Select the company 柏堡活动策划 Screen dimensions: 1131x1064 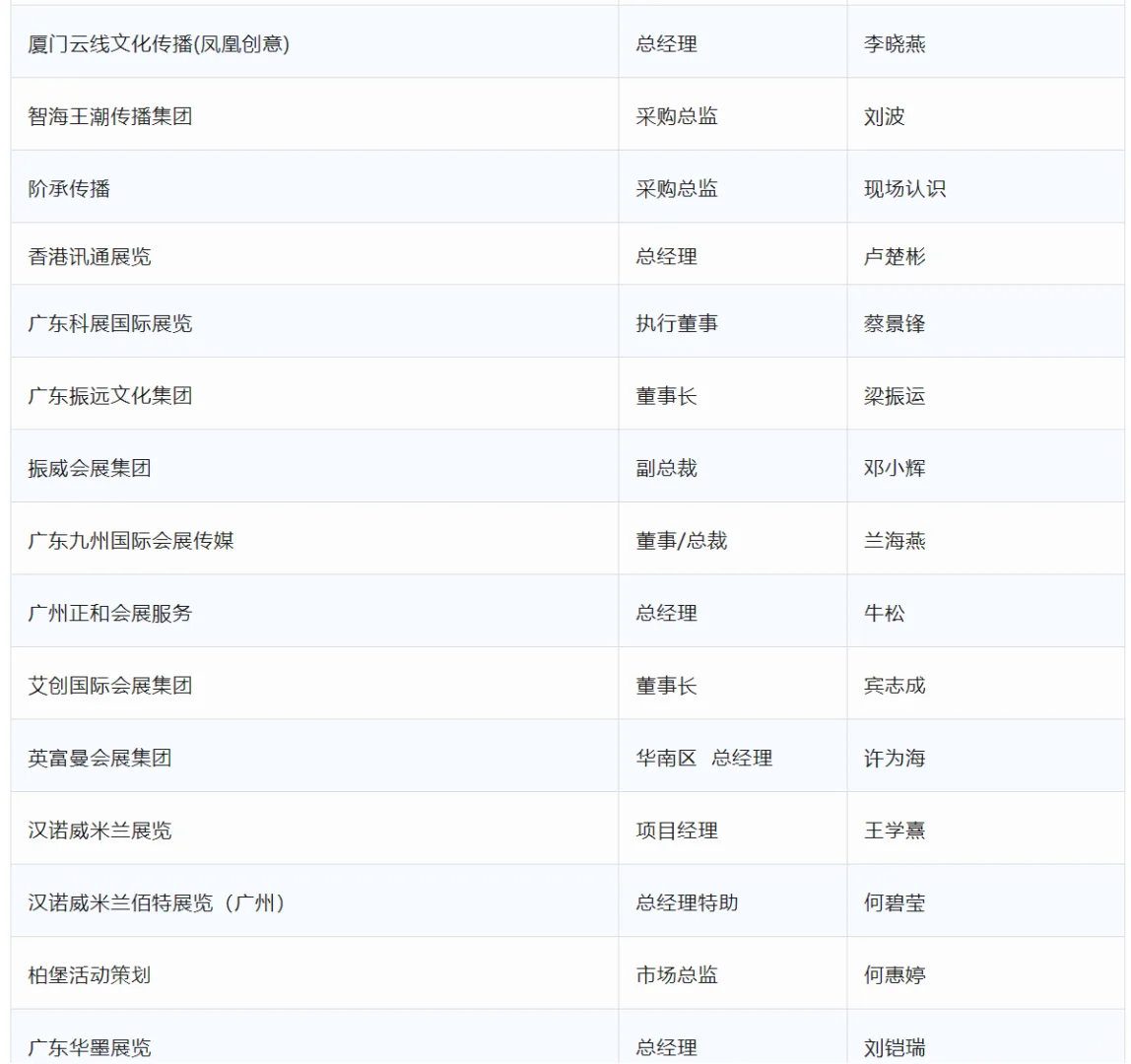pyautogui.click(x=90, y=975)
